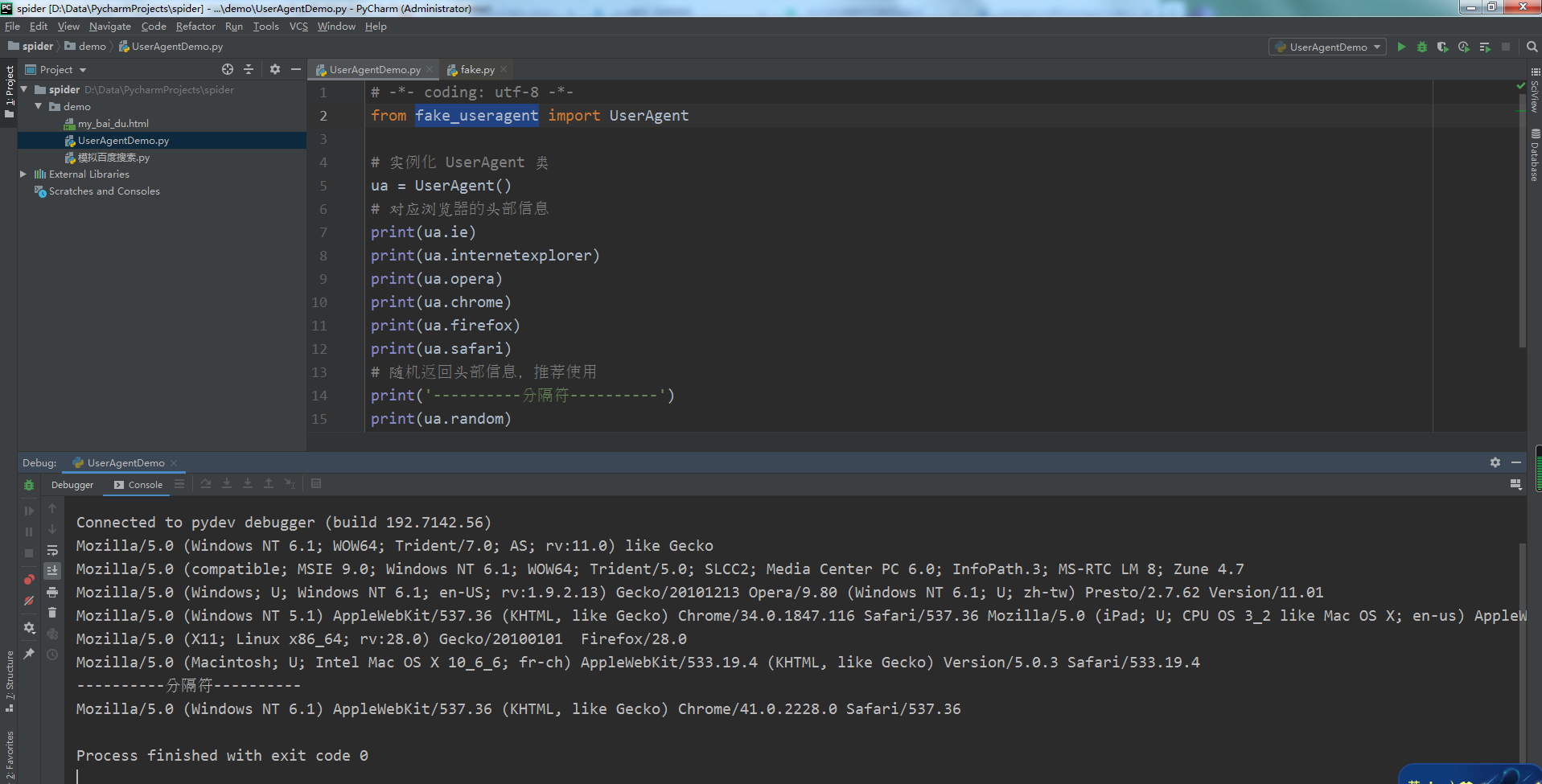Image resolution: width=1542 pixels, height=784 pixels.
Task: Open Evaluate Expression calculator icon
Action: click(x=316, y=483)
